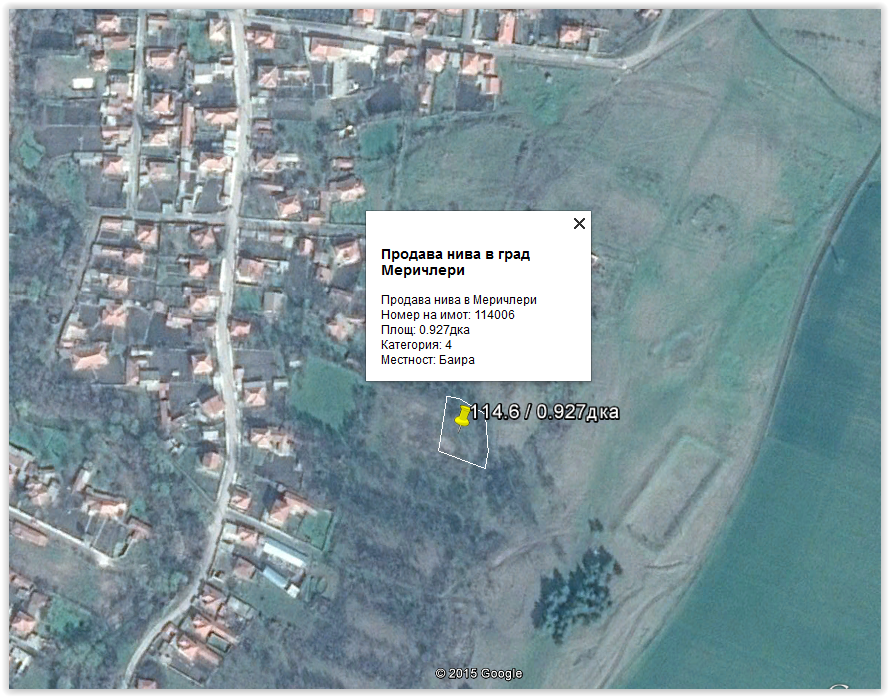This screenshot has width=889, height=697.
Task: Click the "Площ: 0.927дка" line in popup
Action: (x=425, y=330)
